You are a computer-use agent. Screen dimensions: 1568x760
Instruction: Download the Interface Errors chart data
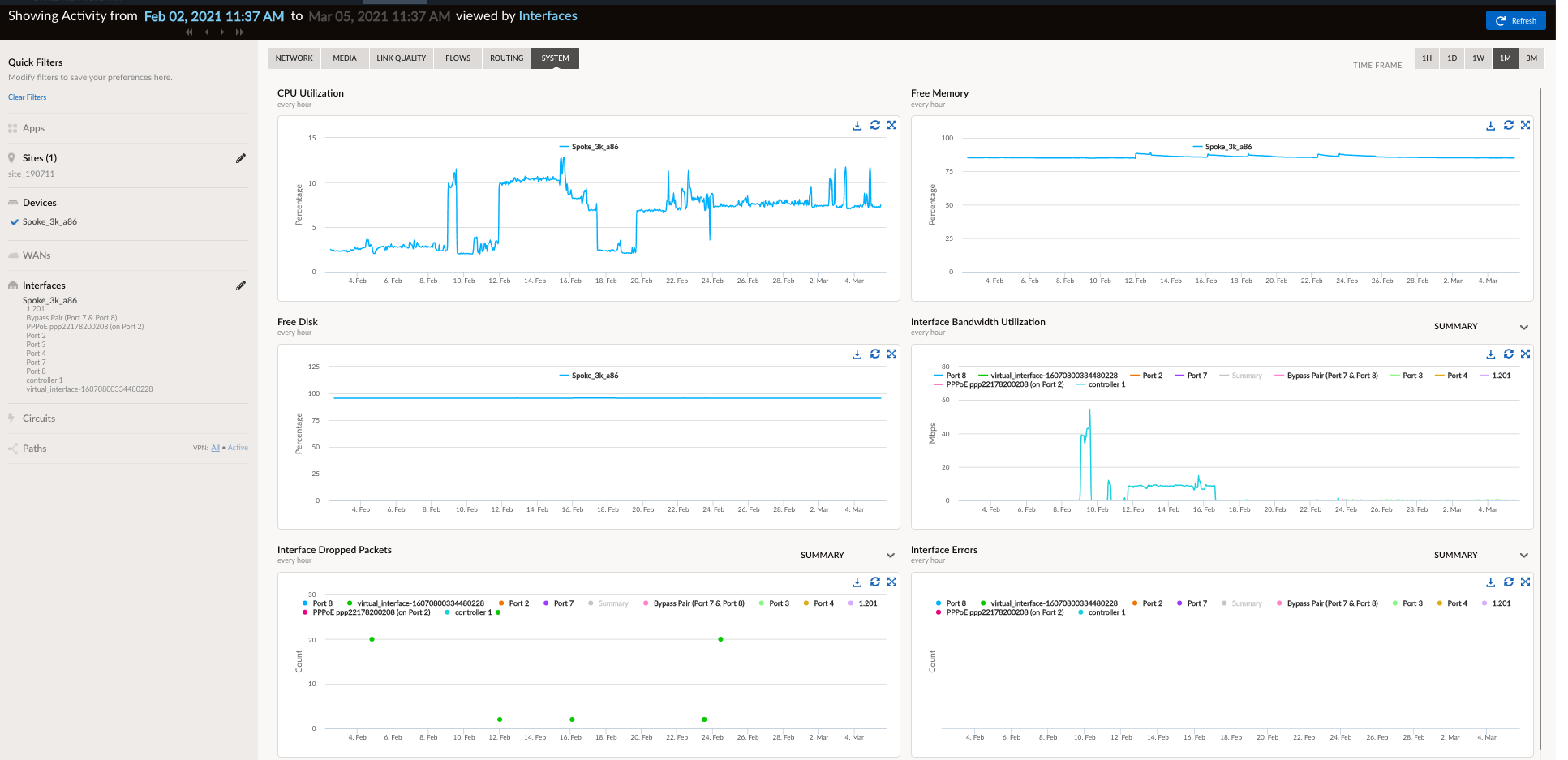pos(1490,582)
